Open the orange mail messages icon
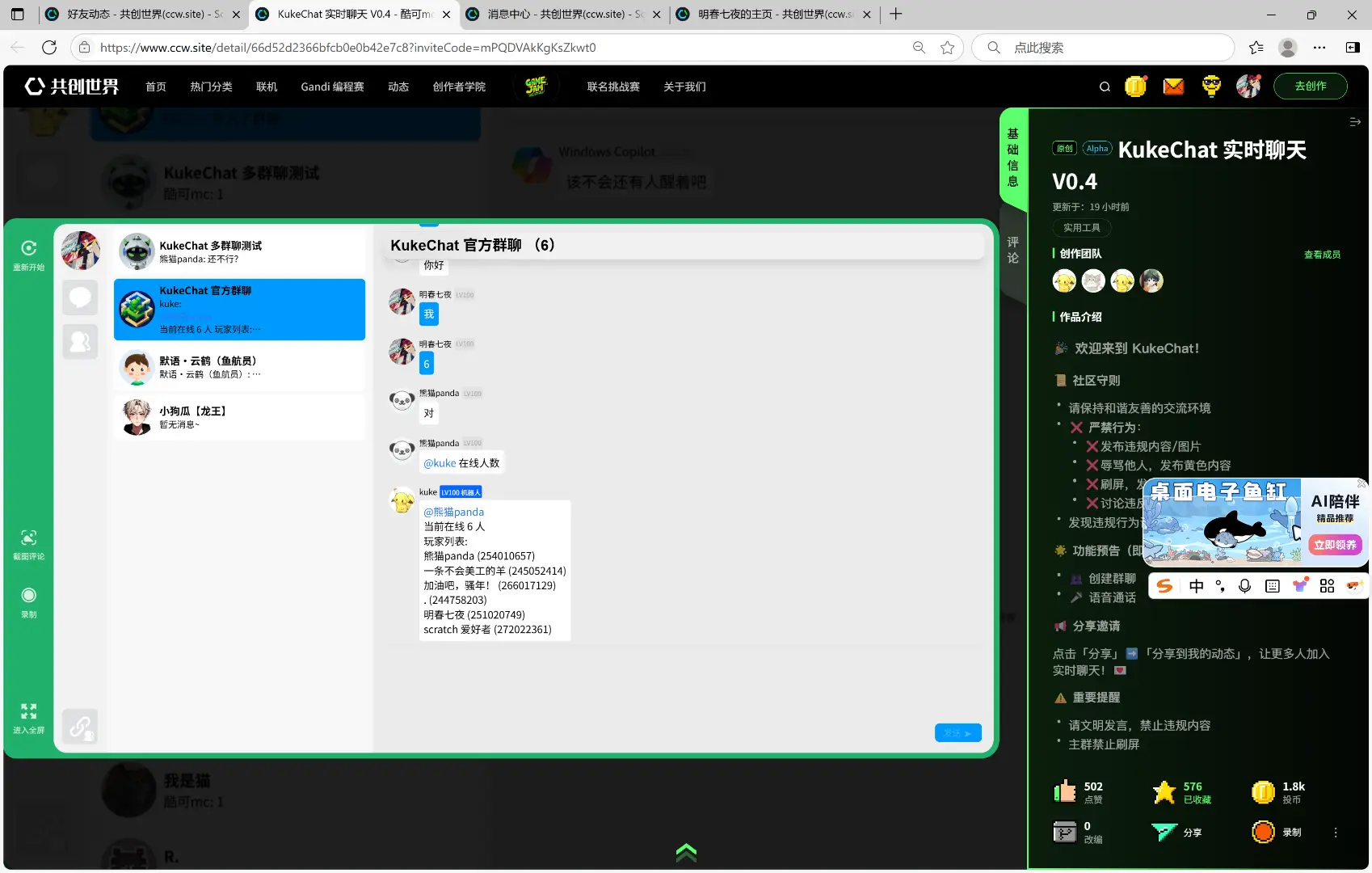Screen dimensions: 1372x873 click(x=1173, y=86)
